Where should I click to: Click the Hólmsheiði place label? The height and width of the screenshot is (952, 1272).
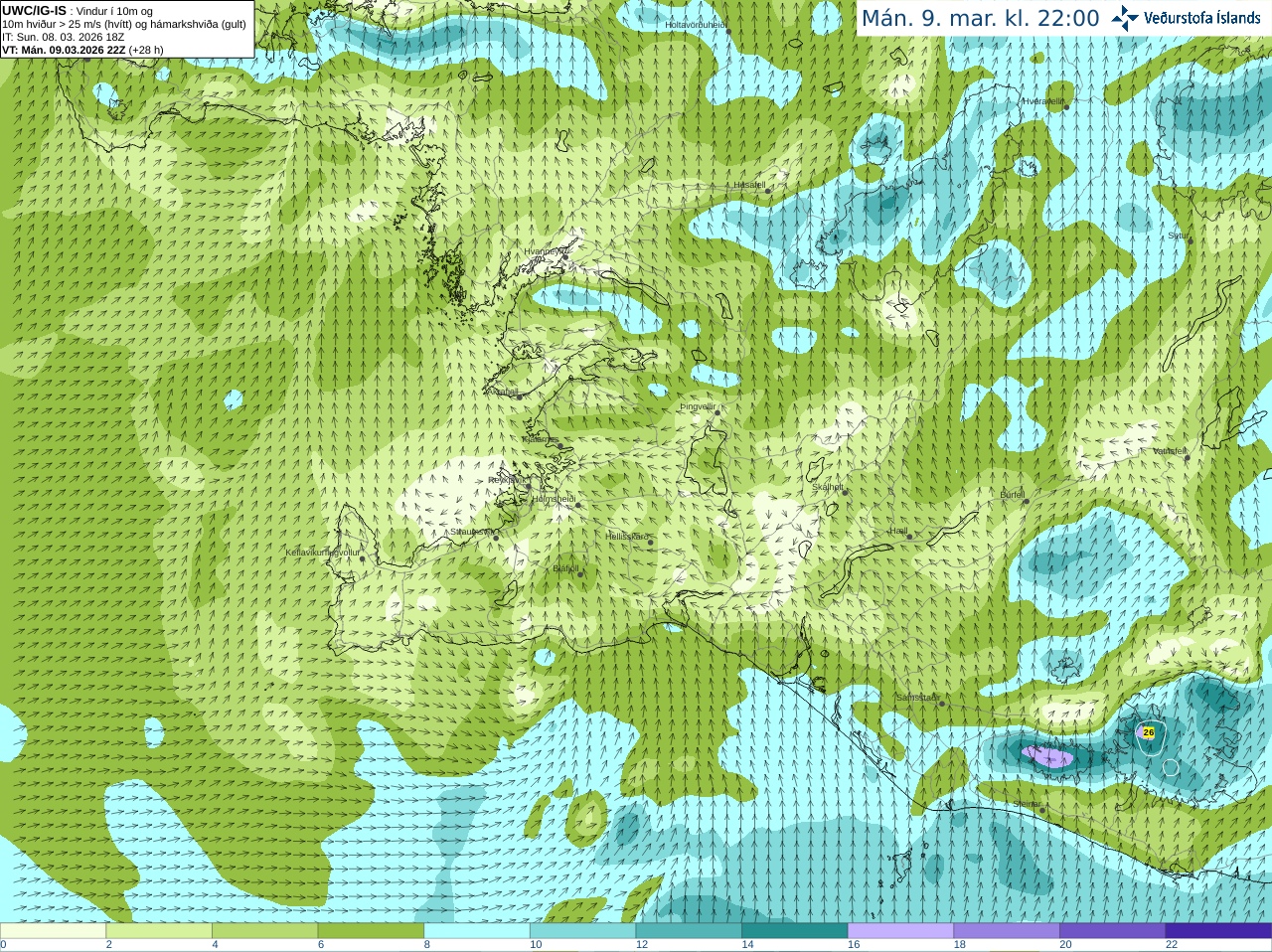tap(554, 499)
